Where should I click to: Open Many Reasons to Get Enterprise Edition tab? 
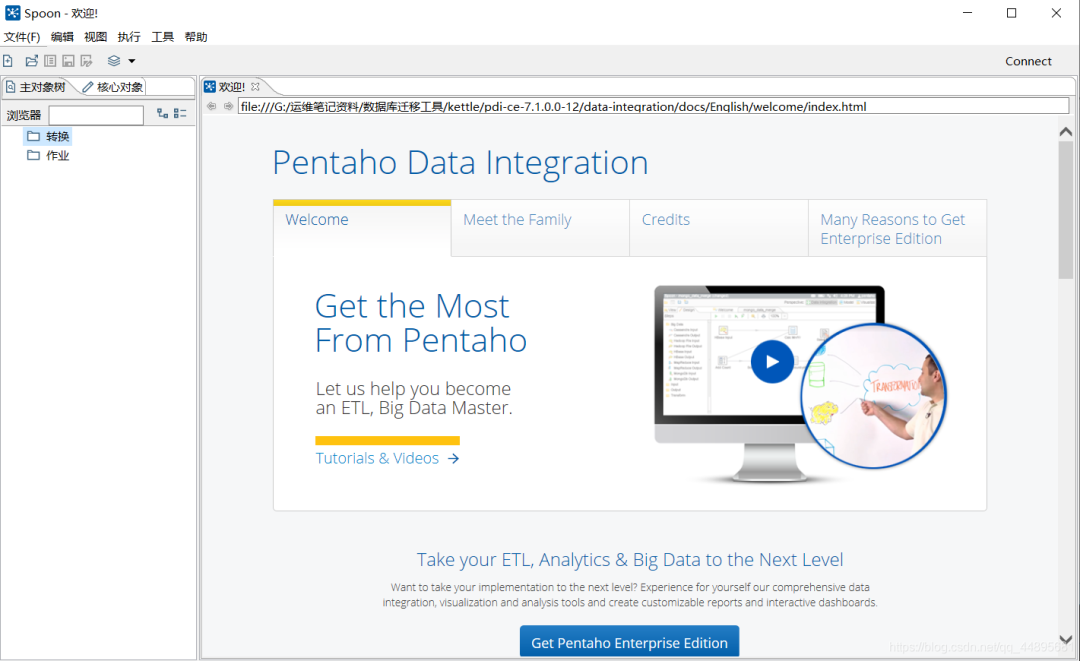(897, 228)
